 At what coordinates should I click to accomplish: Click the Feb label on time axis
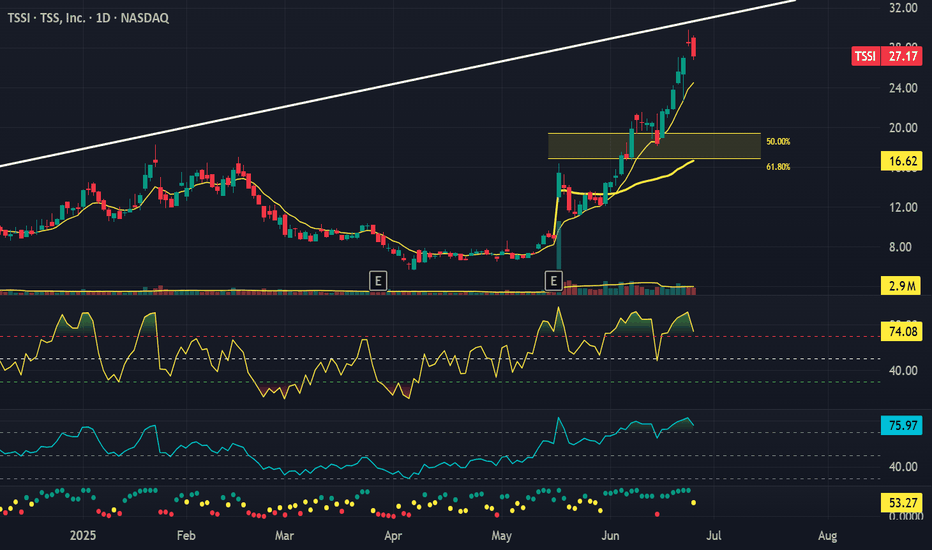click(186, 536)
